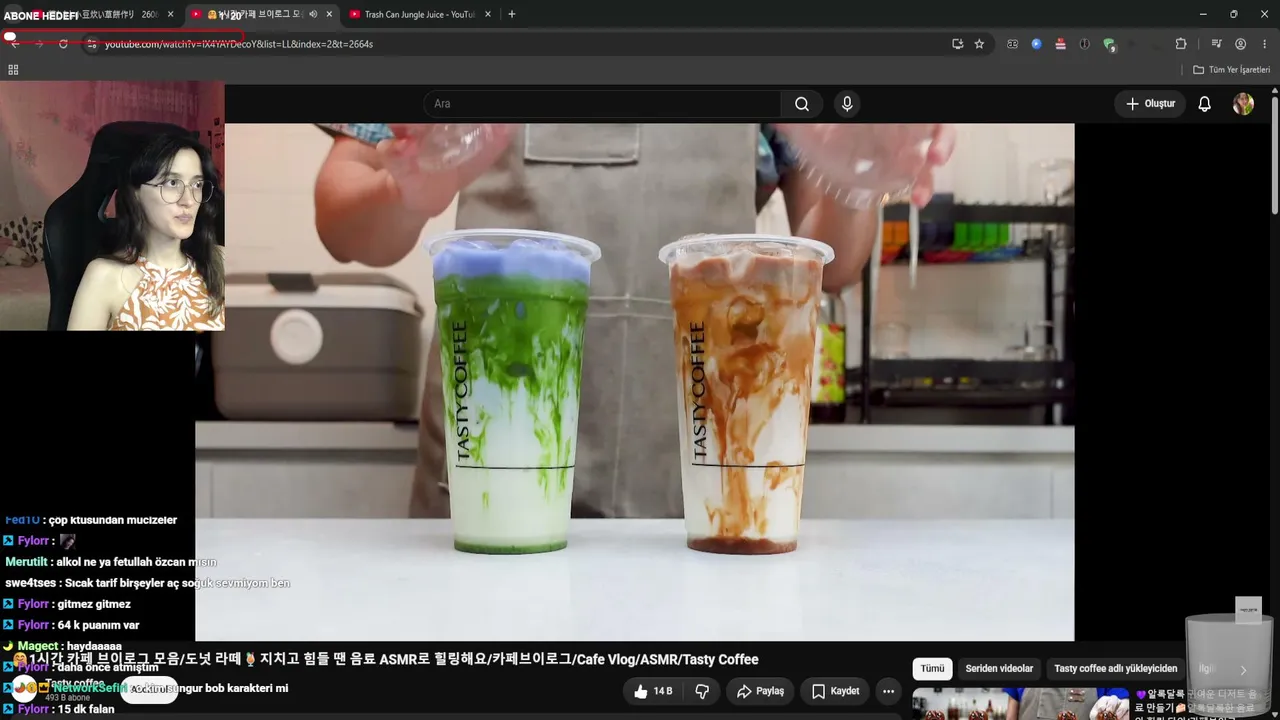1280x720 pixels.
Task: Open the media controls icon in toolbar
Action: tap(1216, 44)
